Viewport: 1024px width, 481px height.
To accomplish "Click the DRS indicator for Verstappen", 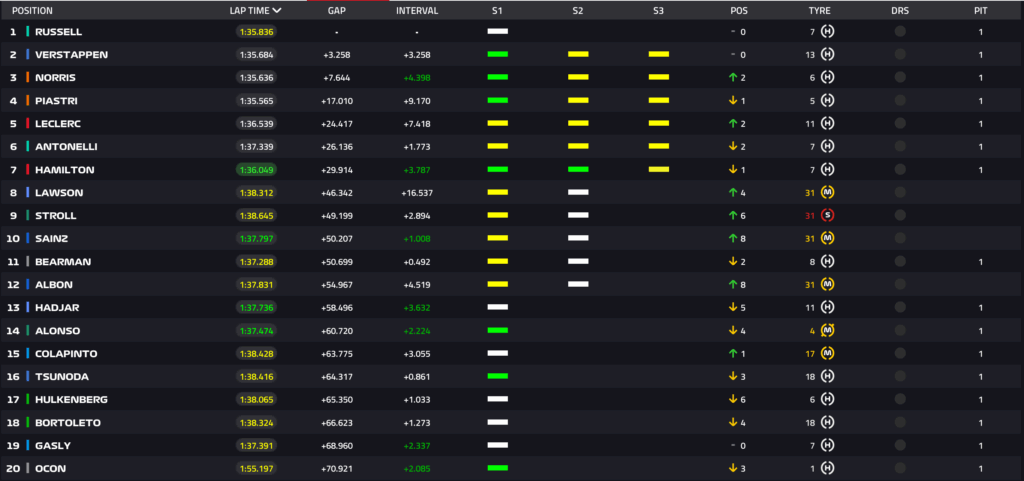I will click(x=900, y=55).
